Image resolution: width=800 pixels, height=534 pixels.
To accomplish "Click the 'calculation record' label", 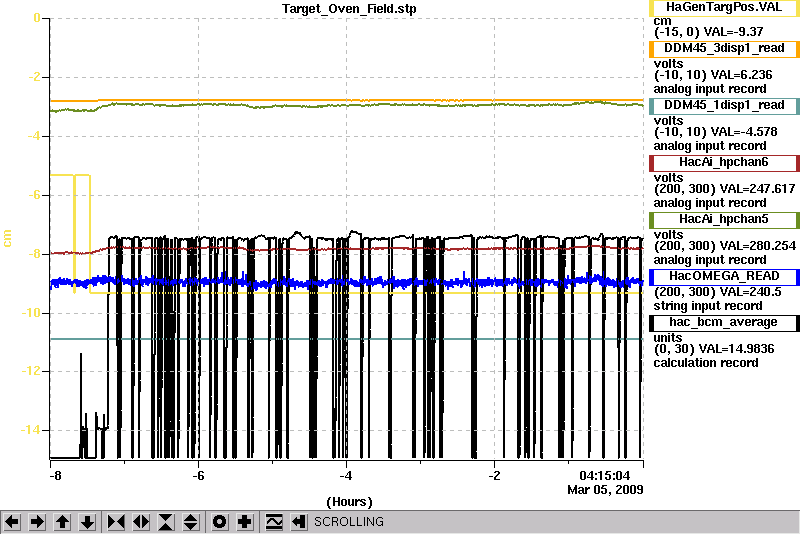I will point(706,363).
